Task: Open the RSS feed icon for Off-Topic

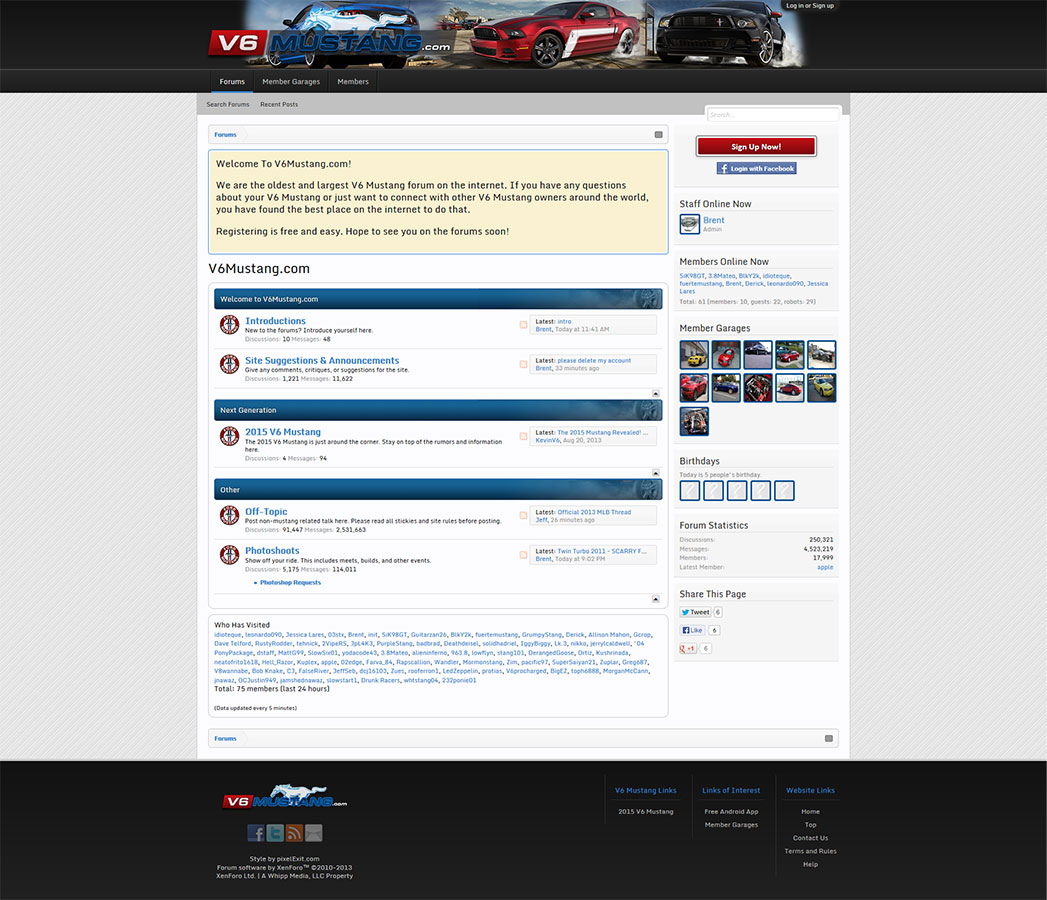Action: 524,515
